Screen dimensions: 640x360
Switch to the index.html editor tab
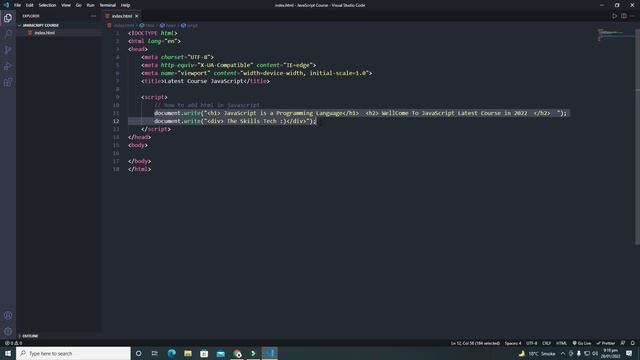pos(122,16)
